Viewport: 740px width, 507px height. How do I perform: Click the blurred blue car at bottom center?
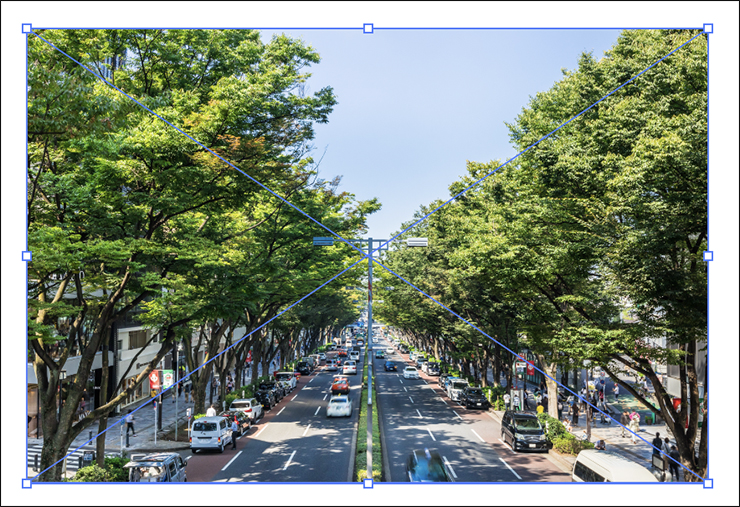pos(427,465)
